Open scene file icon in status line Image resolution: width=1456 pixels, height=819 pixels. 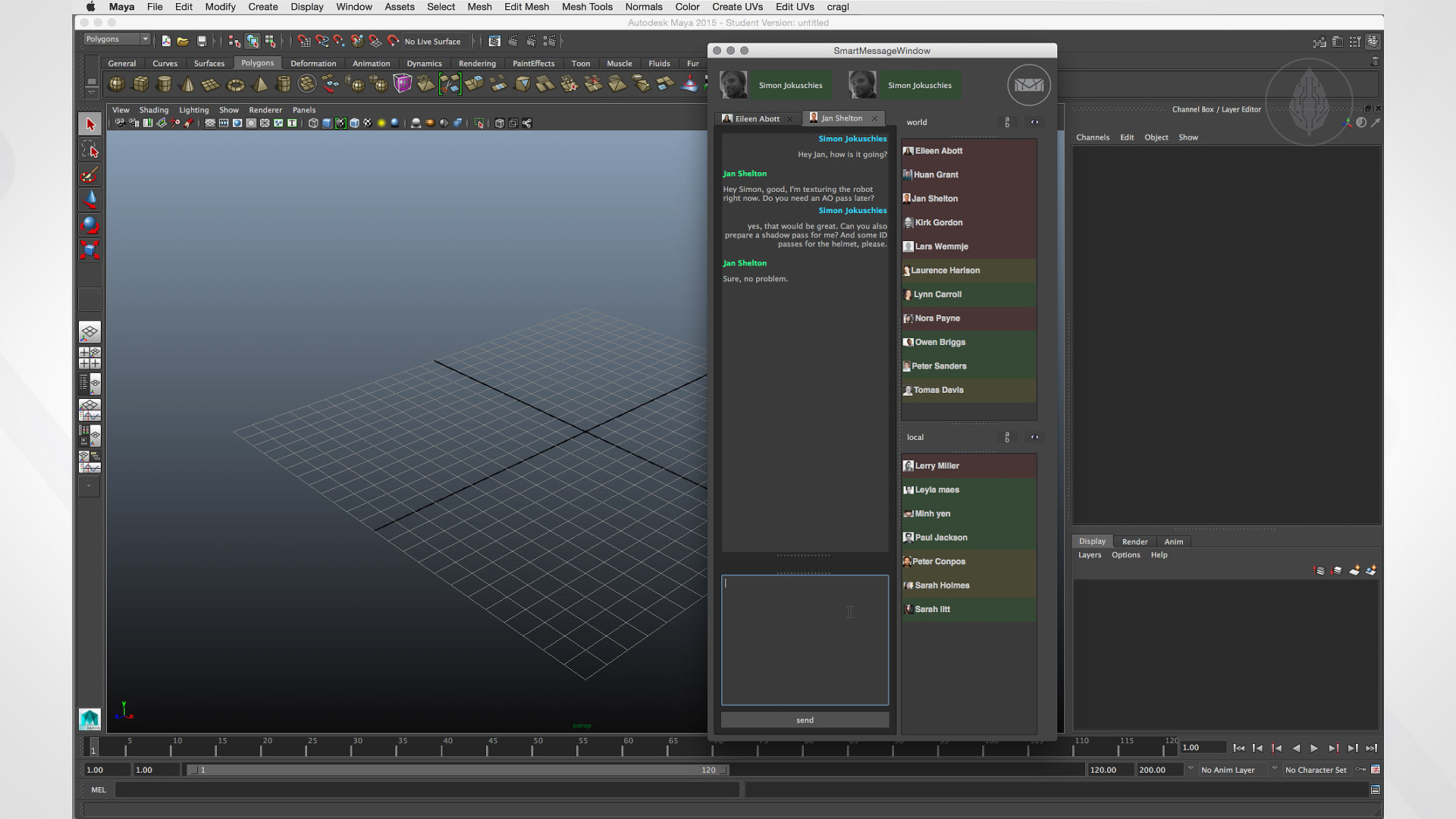183,41
